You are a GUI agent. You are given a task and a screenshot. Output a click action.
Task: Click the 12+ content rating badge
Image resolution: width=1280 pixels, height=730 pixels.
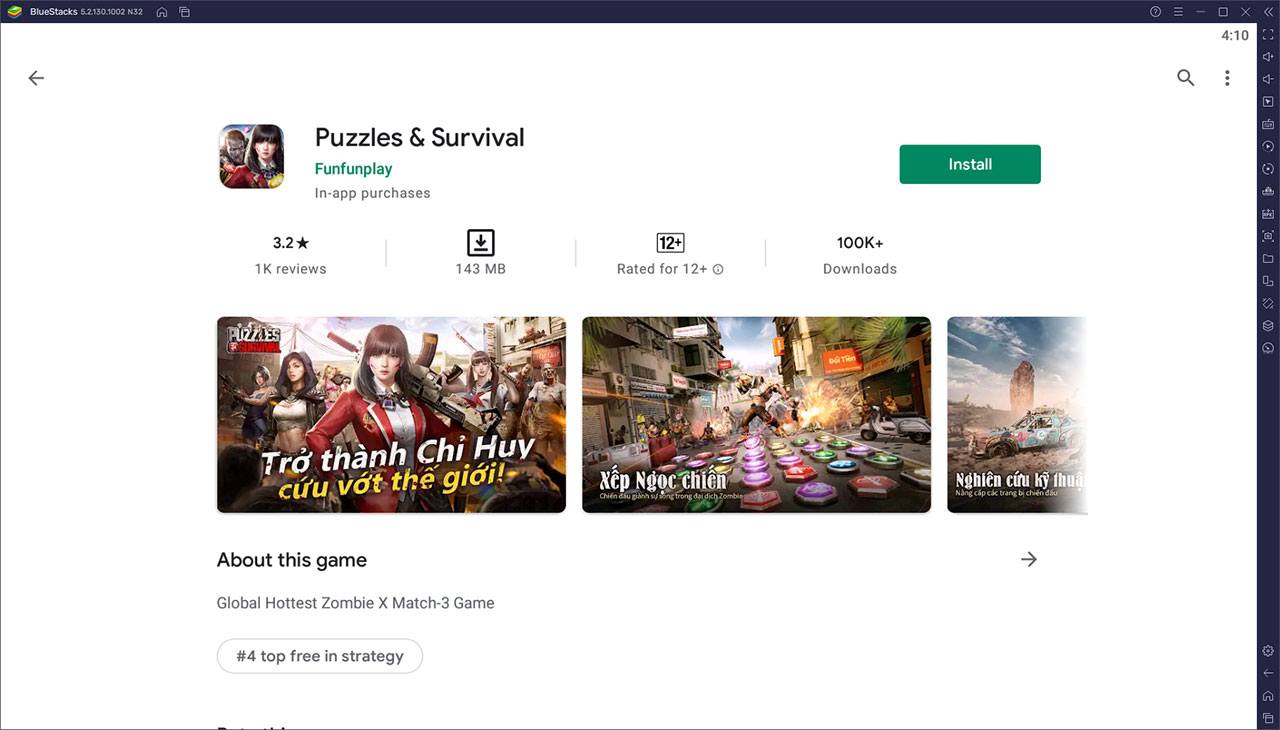pyautogui.click(x=670, y=243)
